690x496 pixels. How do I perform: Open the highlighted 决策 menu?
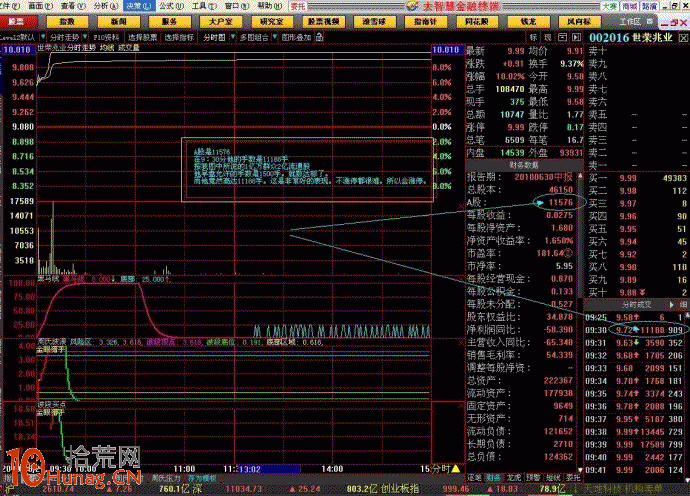[x=138, y=6]
